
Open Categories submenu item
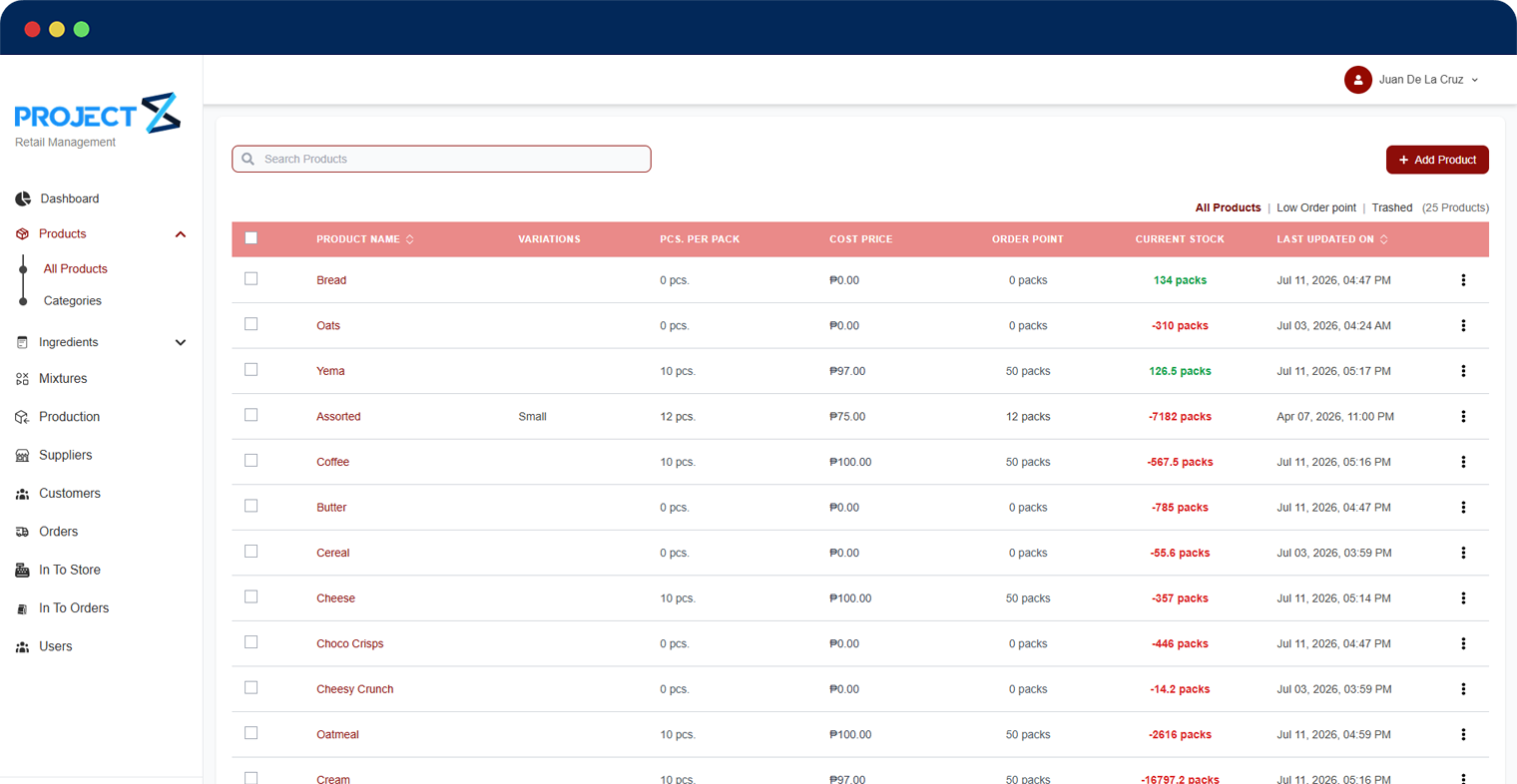(73, 301)
